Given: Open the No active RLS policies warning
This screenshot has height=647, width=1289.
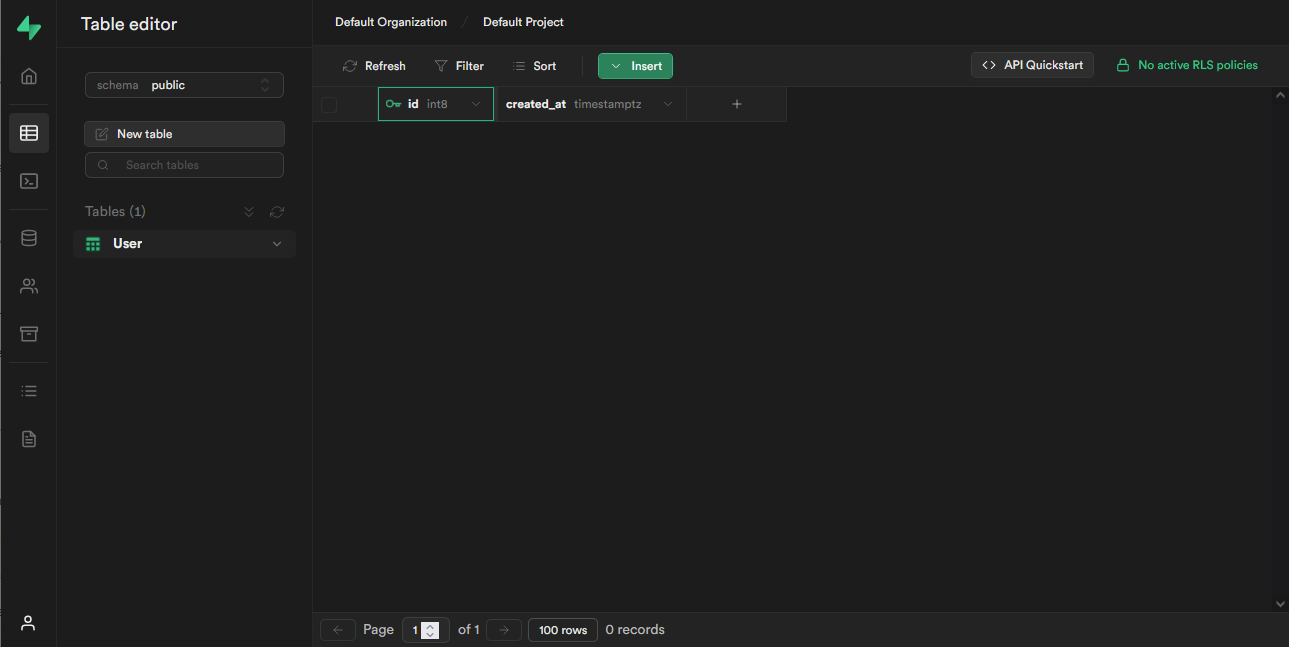Looking at the screenshot, I should pos(1187,64).
